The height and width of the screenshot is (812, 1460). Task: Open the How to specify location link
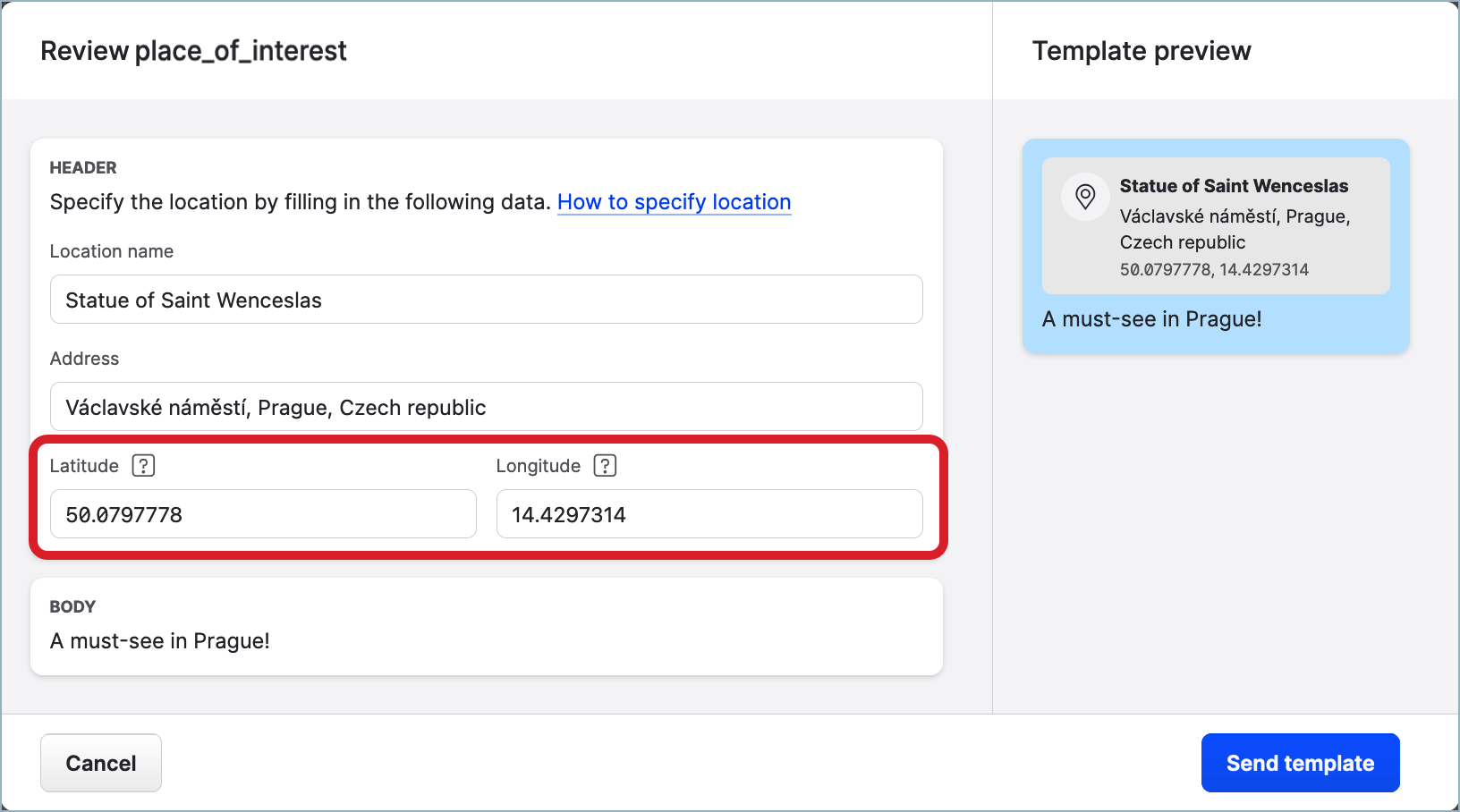[x=674, y=202]
